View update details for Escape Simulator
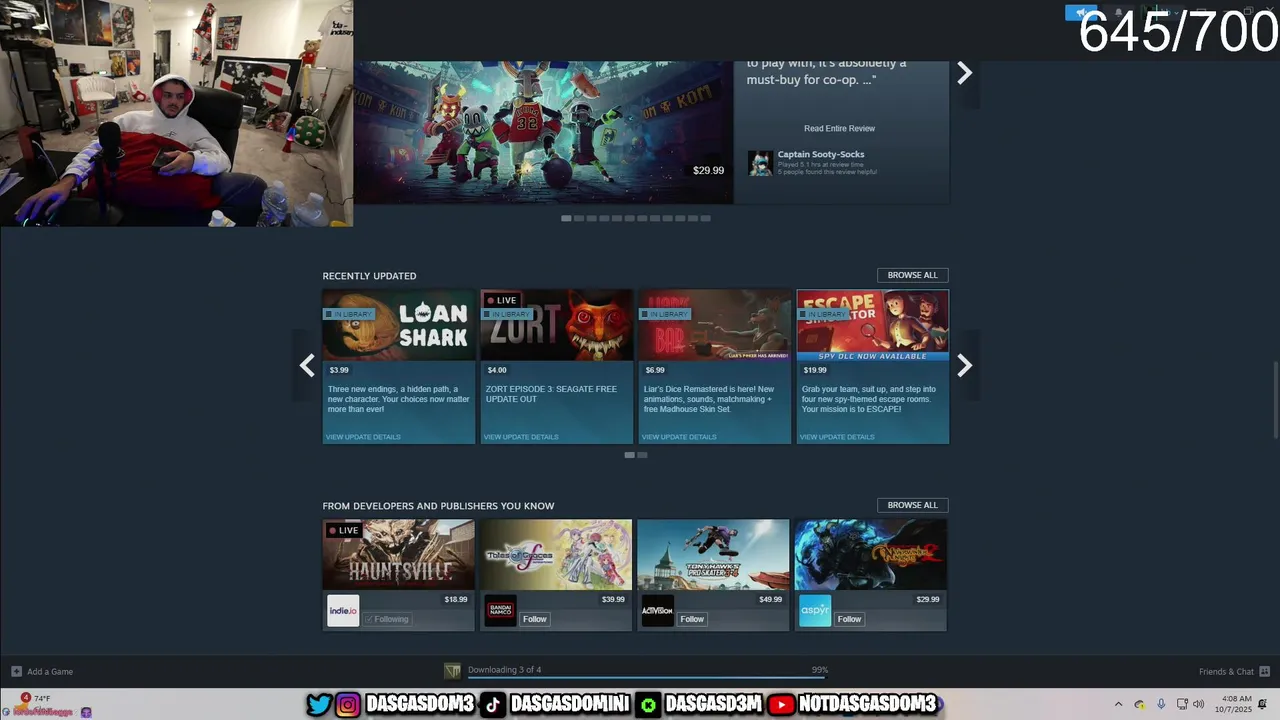The height and width of the screenshot is (720, 1280). click(x=837, y=437)
